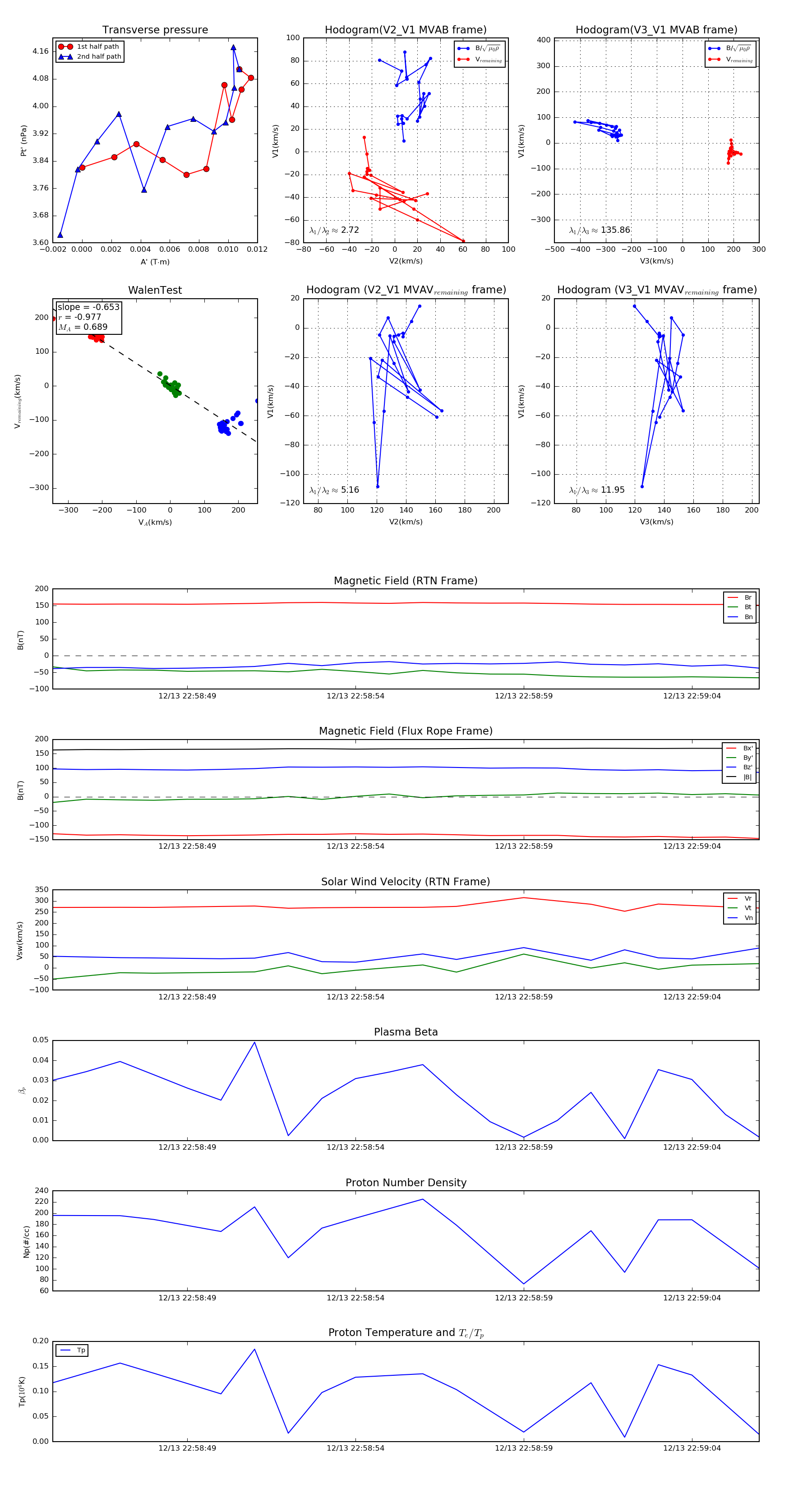The image size is (812, 1489).
Task: Click the 'Bt' legend entry
Action: [740, 607]
